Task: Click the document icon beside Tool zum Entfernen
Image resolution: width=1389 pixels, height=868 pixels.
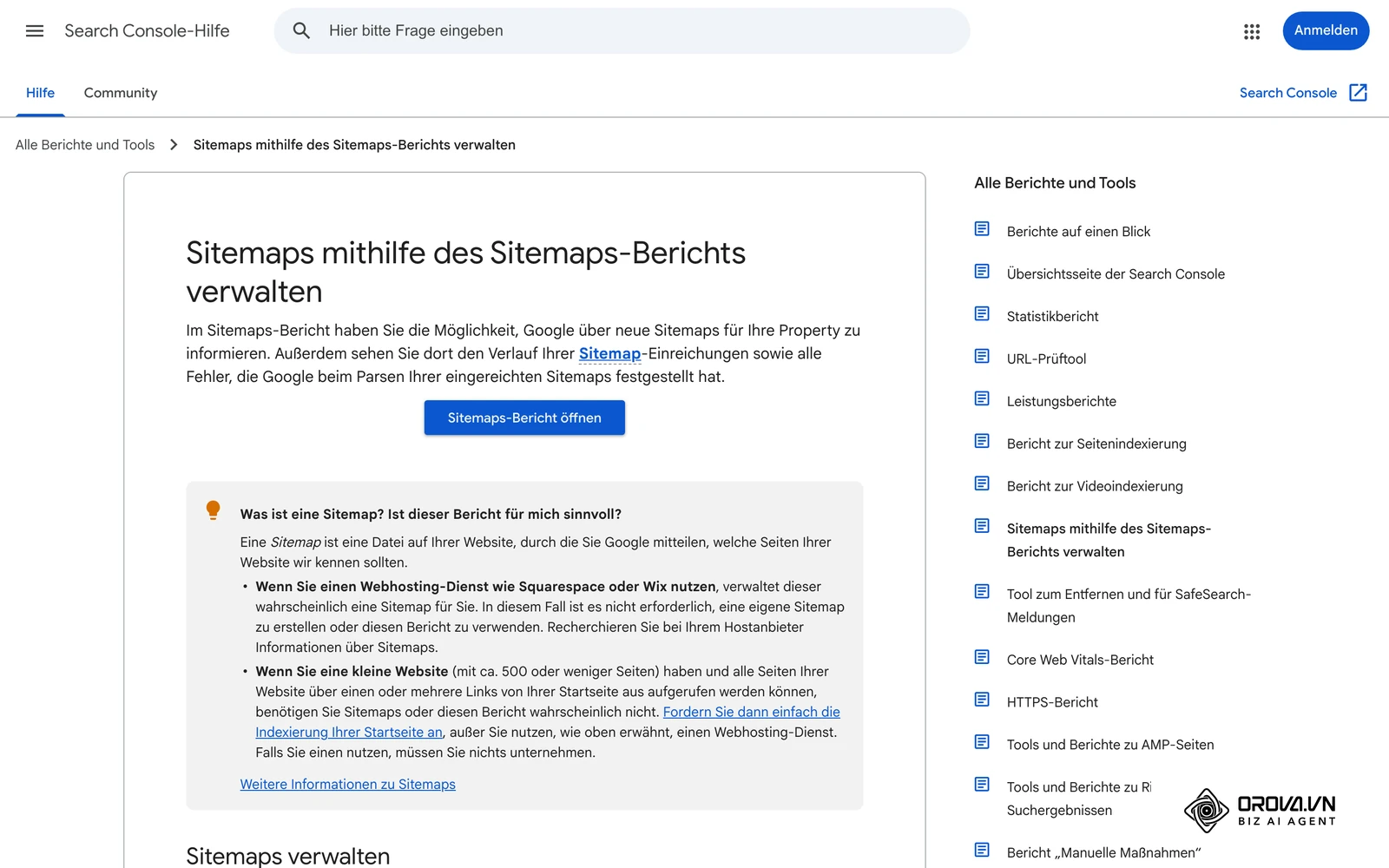Action: 982,592
